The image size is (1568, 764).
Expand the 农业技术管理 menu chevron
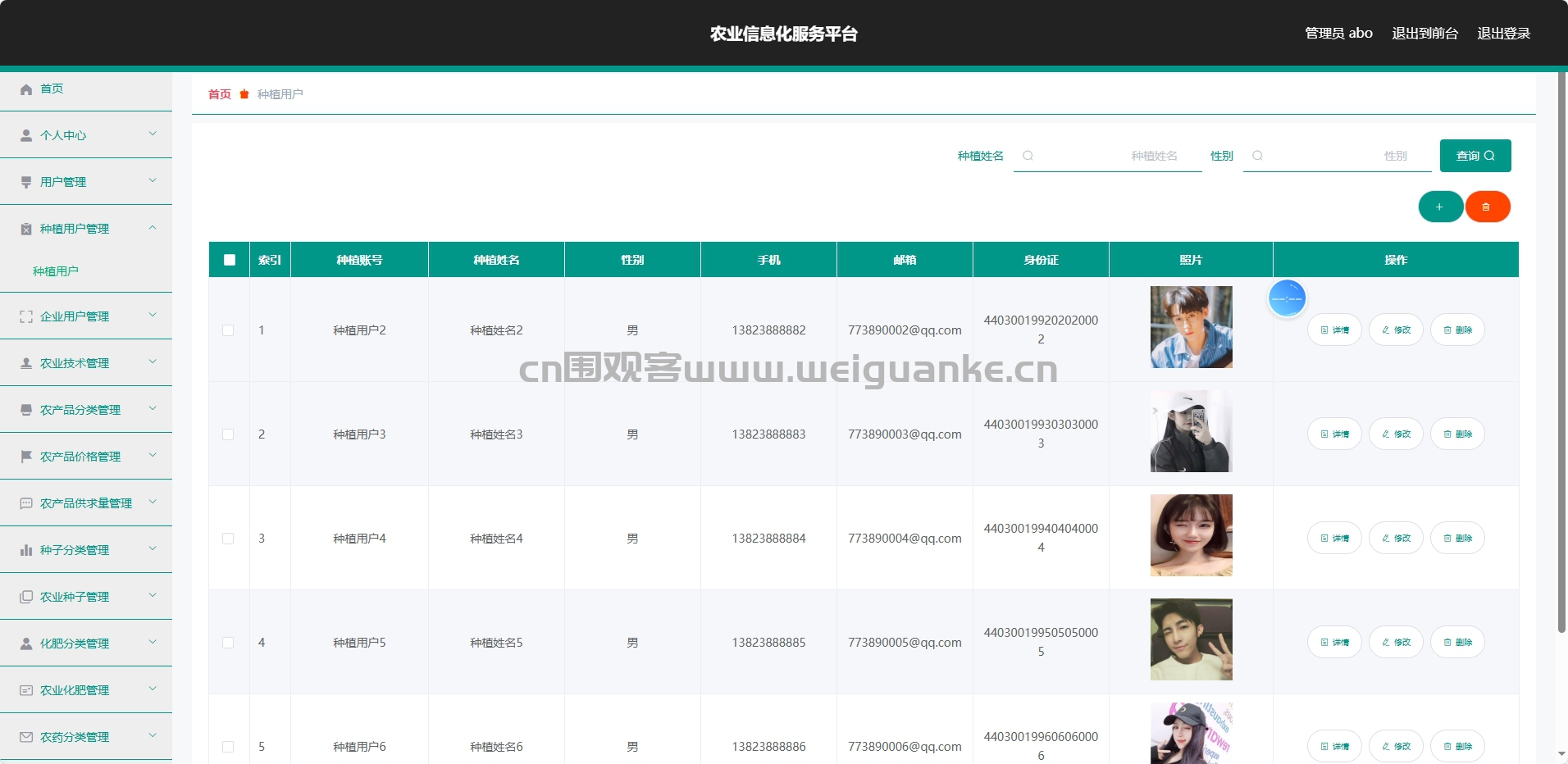[x=153, y=362]
